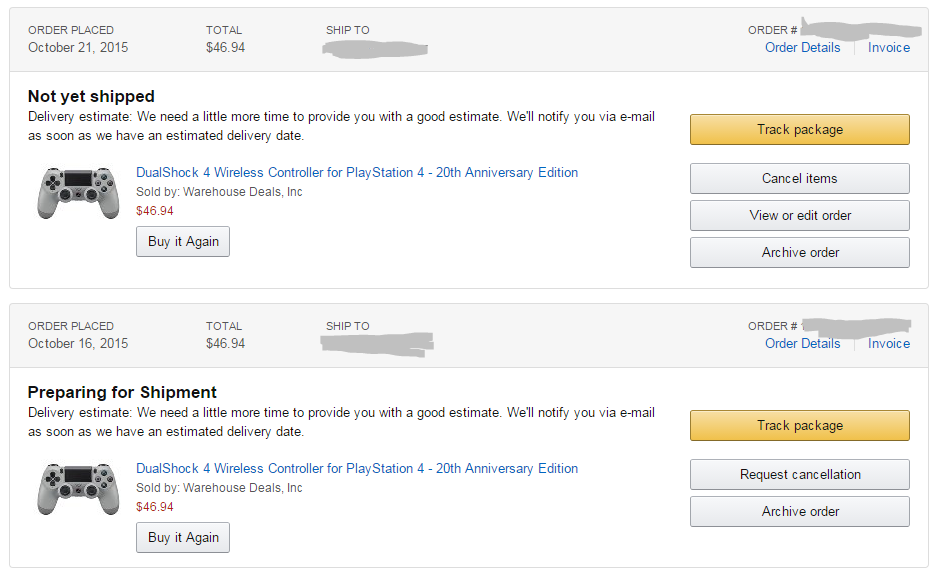Open Order Details for October 21 order
The image size is (935, 577).
(803, 48)
